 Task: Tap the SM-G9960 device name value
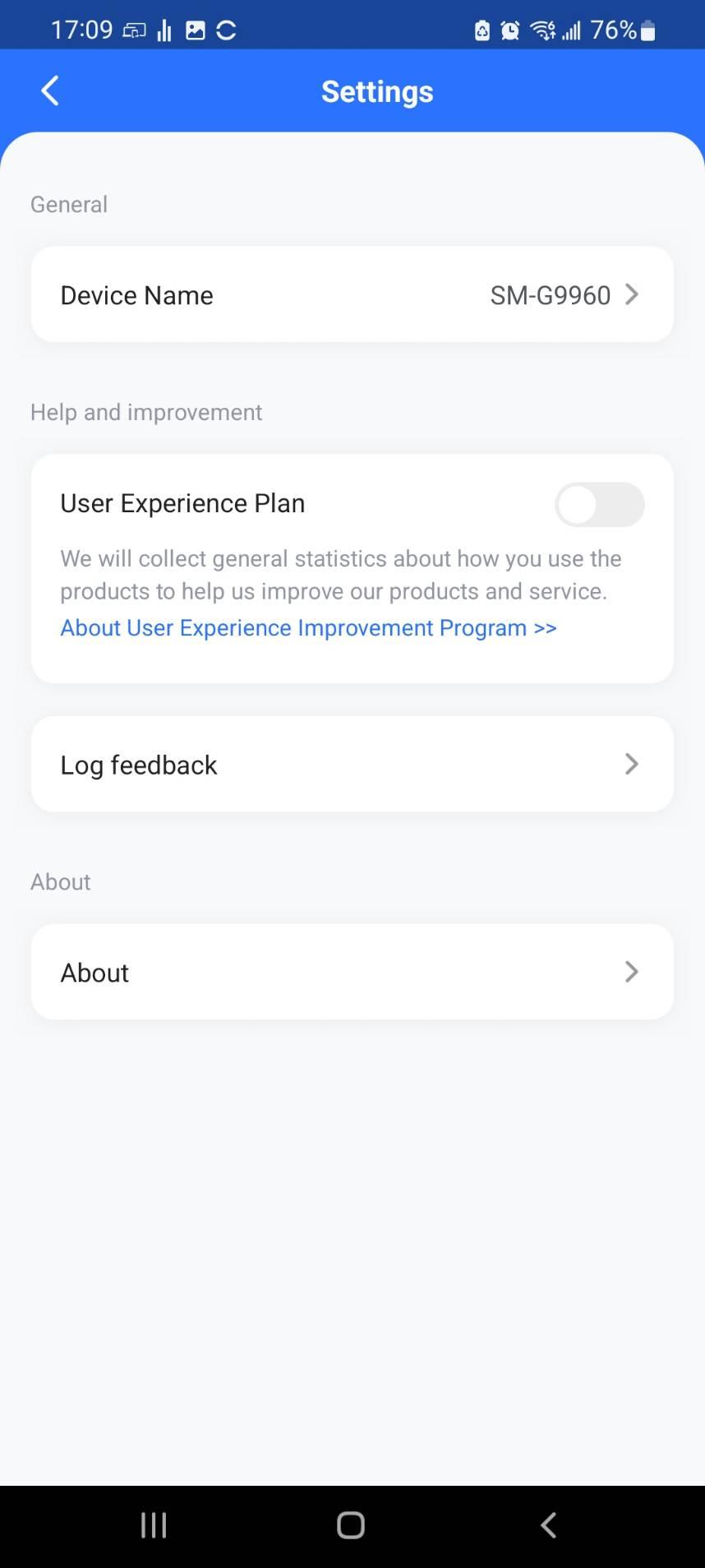551,295
